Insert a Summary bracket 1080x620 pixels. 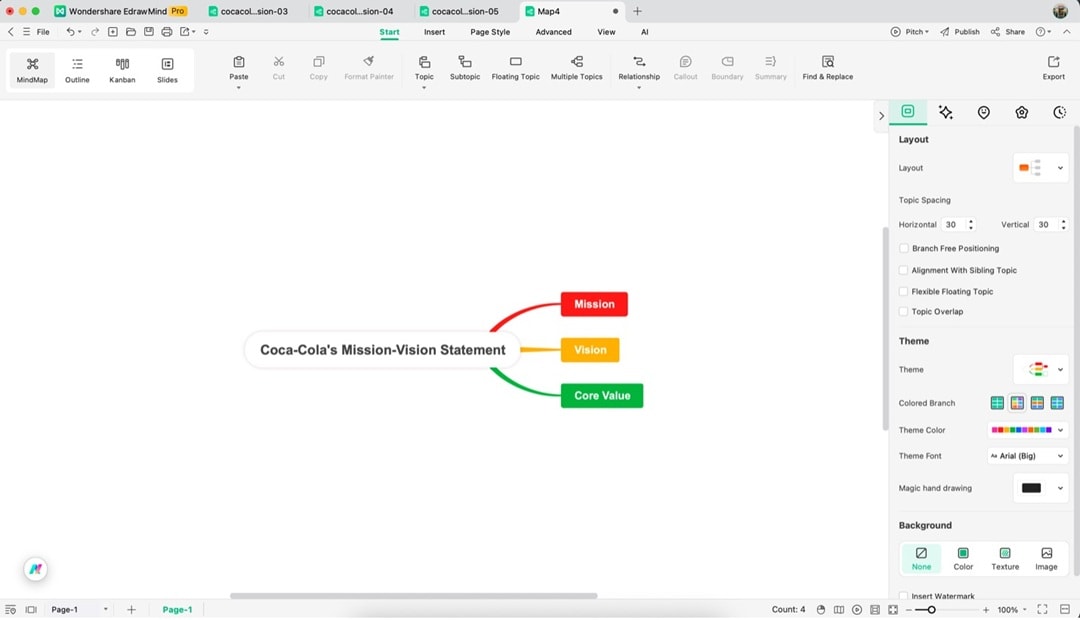[x=771, y=68]
